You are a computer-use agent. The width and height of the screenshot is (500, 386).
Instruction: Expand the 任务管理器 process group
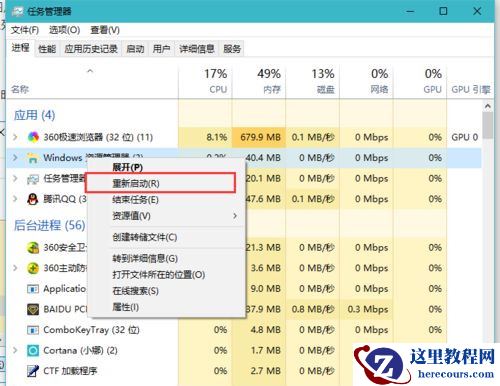click(x=15, y=179)
